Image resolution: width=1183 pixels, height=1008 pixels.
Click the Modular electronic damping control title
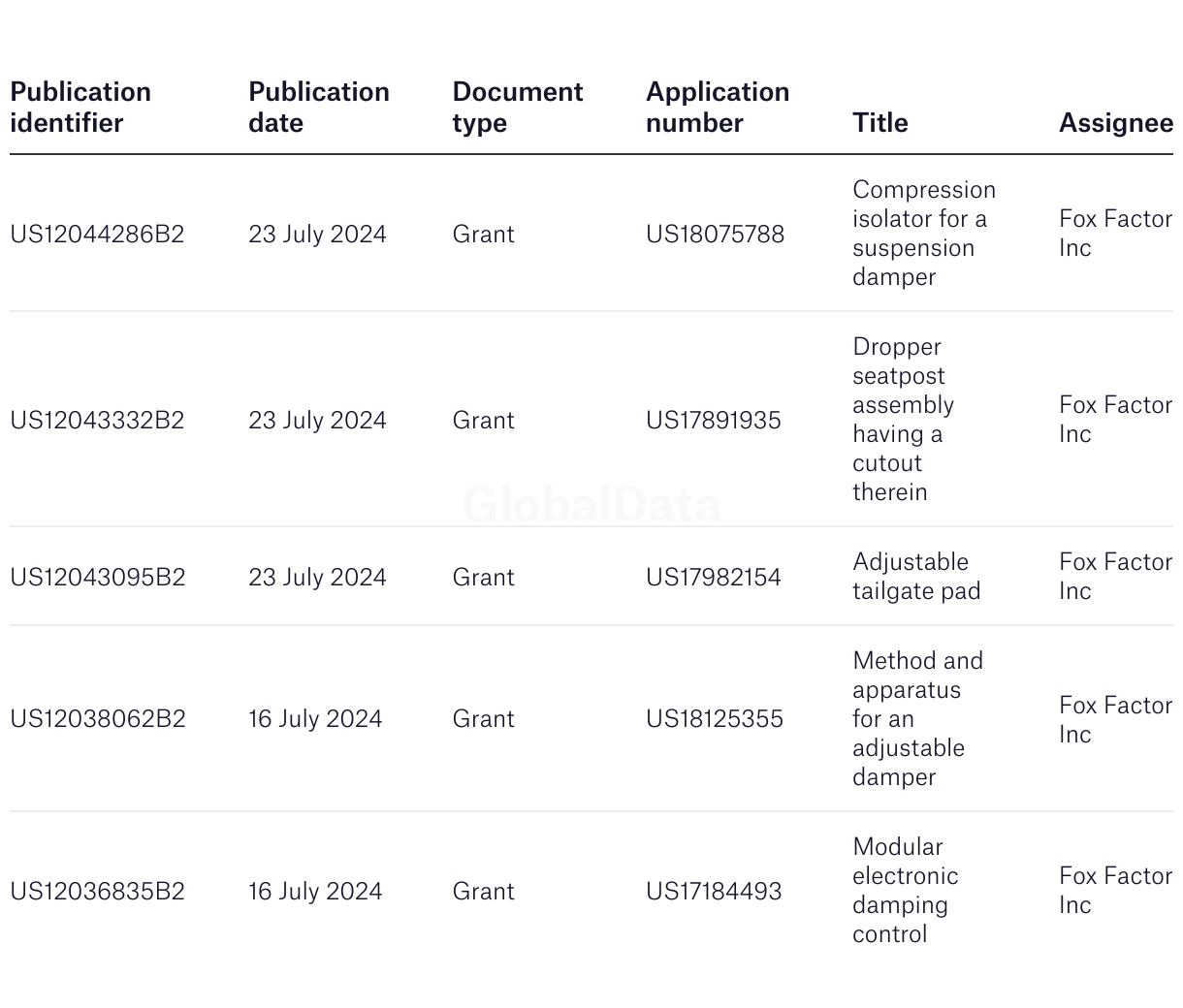906,891
